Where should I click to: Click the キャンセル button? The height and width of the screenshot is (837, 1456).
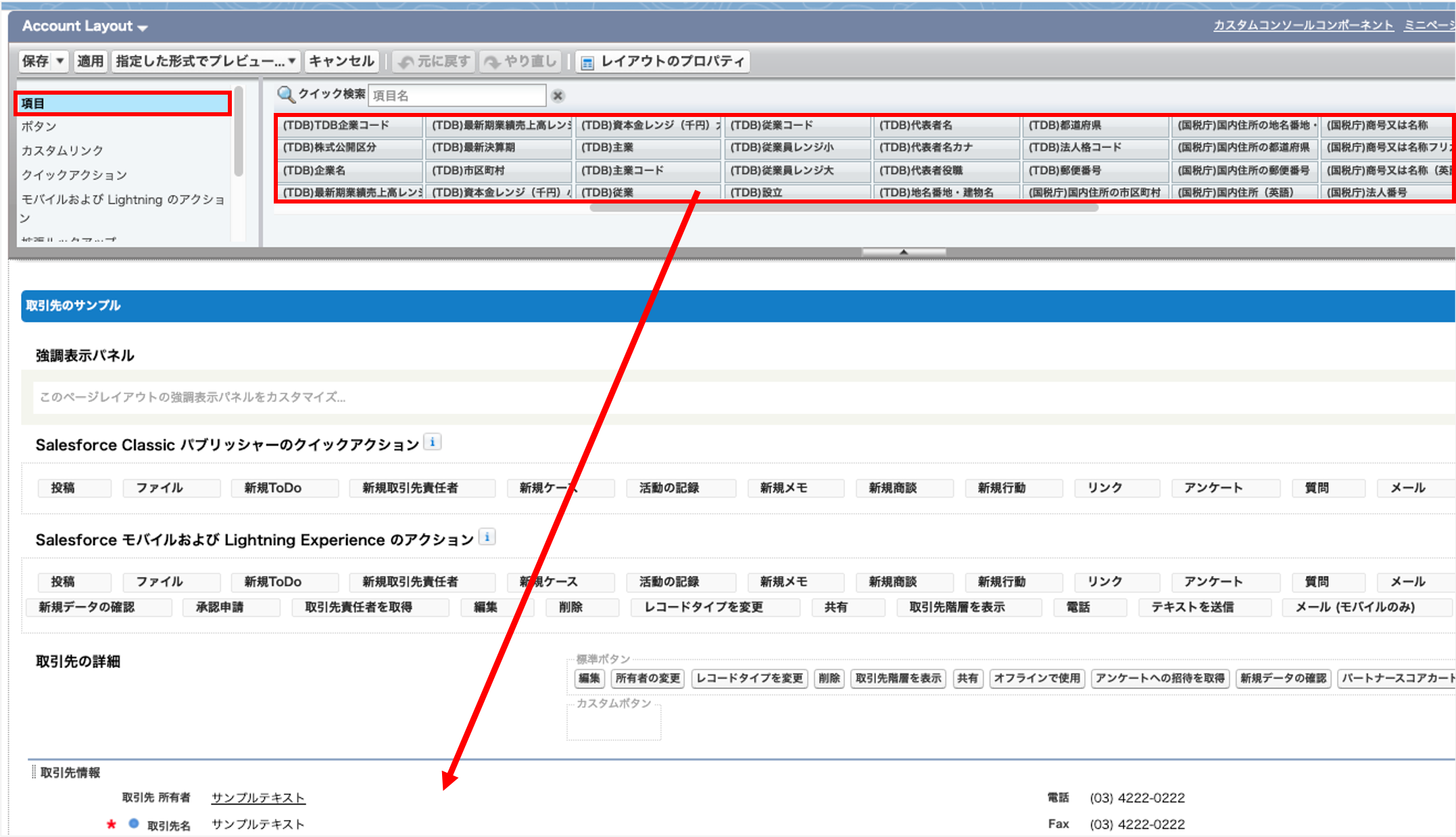pos(341,62)
